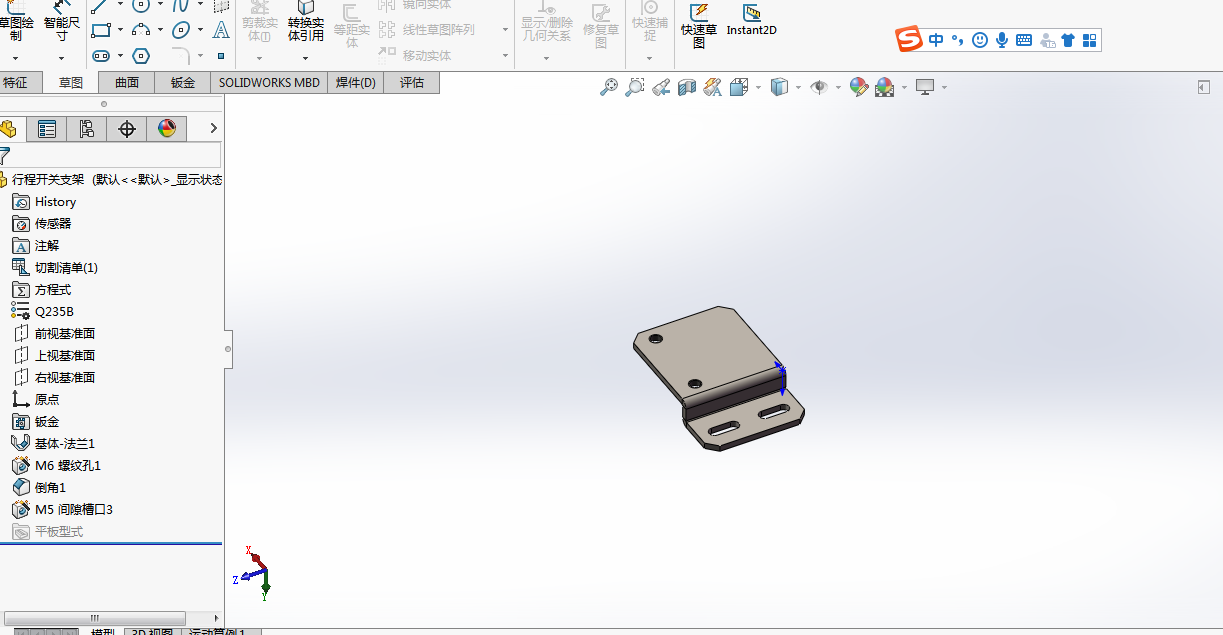Open the ConfigurationManager tab

coord(86,129)
